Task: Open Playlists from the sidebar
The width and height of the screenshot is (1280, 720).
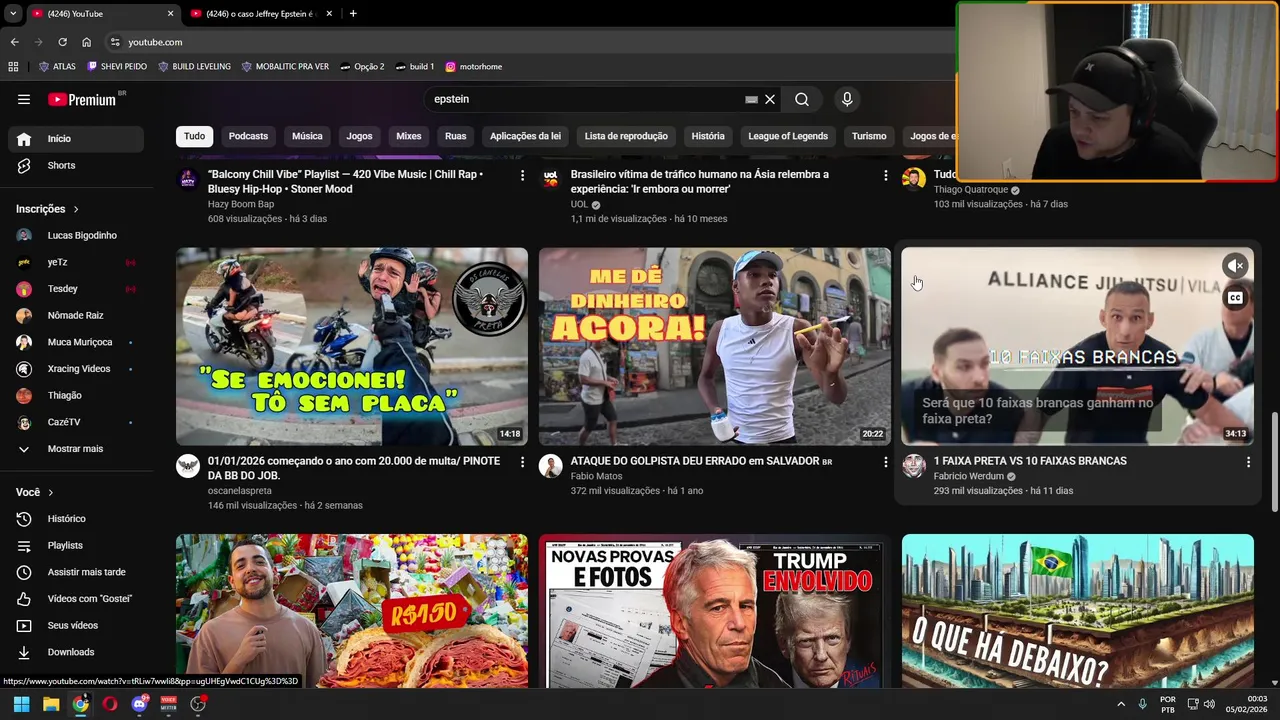Action: coord(76,545)
